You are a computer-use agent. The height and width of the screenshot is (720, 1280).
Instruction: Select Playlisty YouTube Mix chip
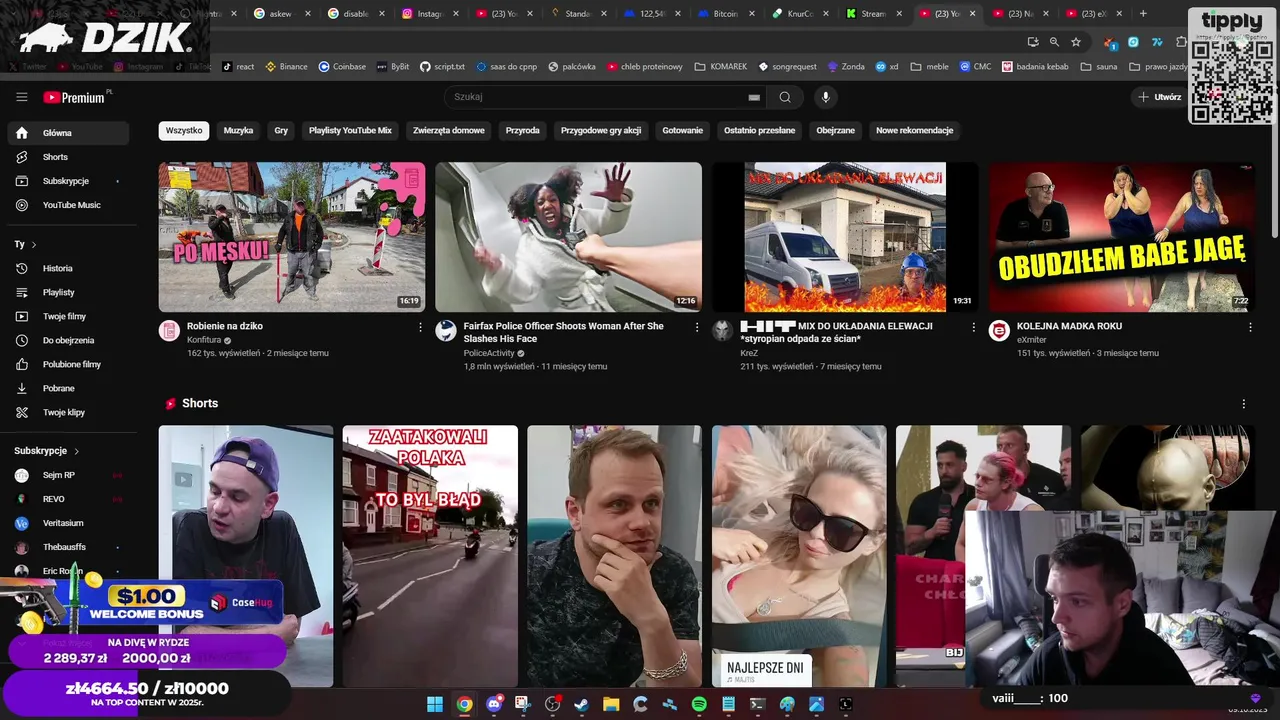point(350,131)
